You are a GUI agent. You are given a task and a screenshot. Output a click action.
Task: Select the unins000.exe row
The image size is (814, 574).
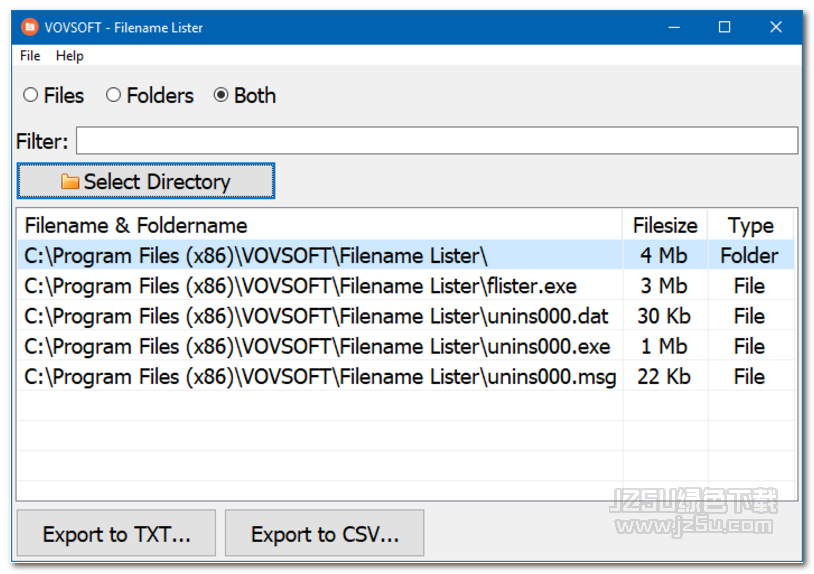coord(406,346)
